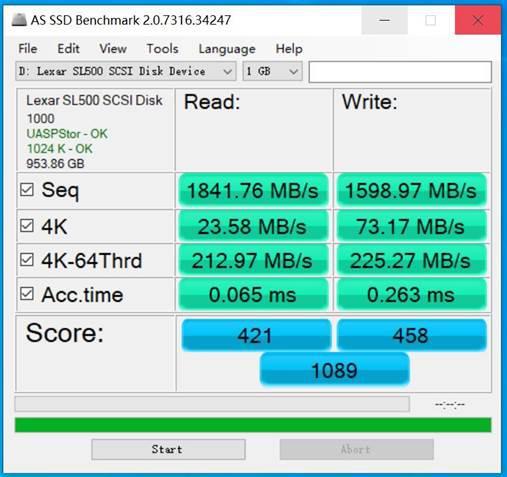Click the AS SSD Benchmark title bar icon
This screenshot has width=507, height=477.
coord(19,20)
